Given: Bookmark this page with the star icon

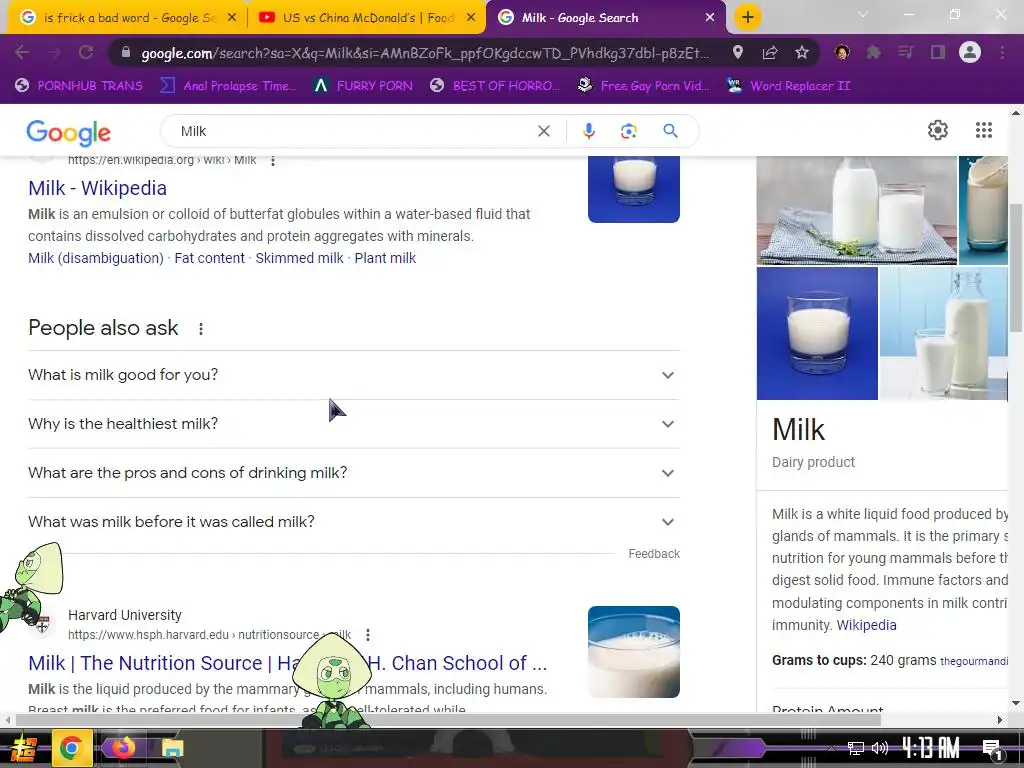Looking at the screenshot, I should coord(802,52).
